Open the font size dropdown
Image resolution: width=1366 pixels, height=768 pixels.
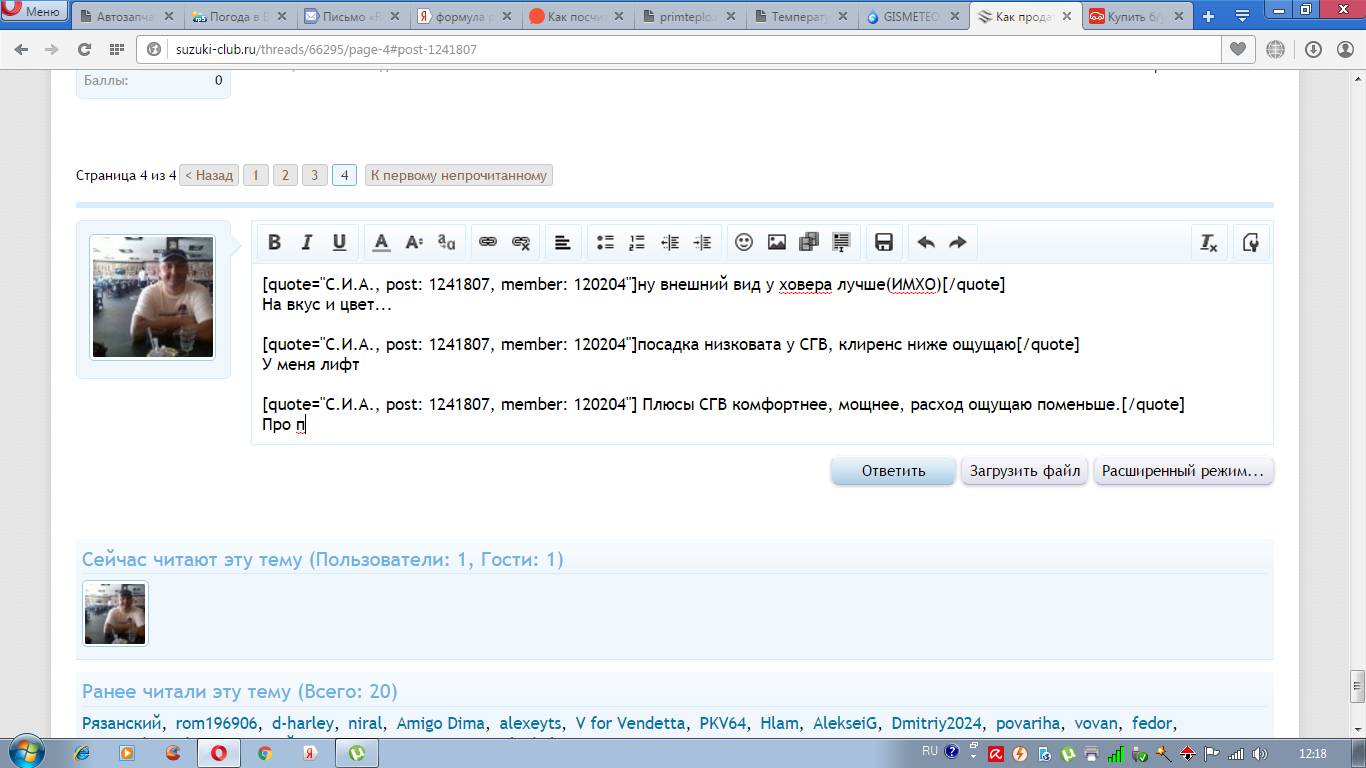click(414, 242)
